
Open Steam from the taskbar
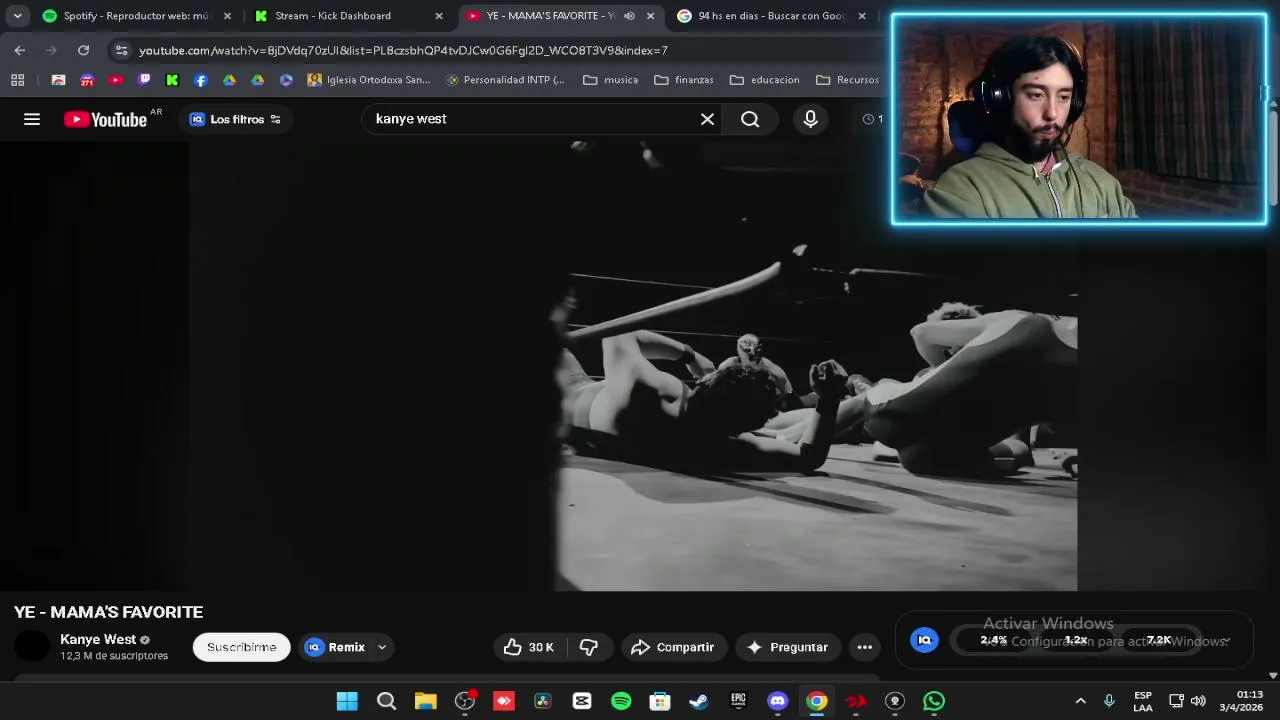699,701
